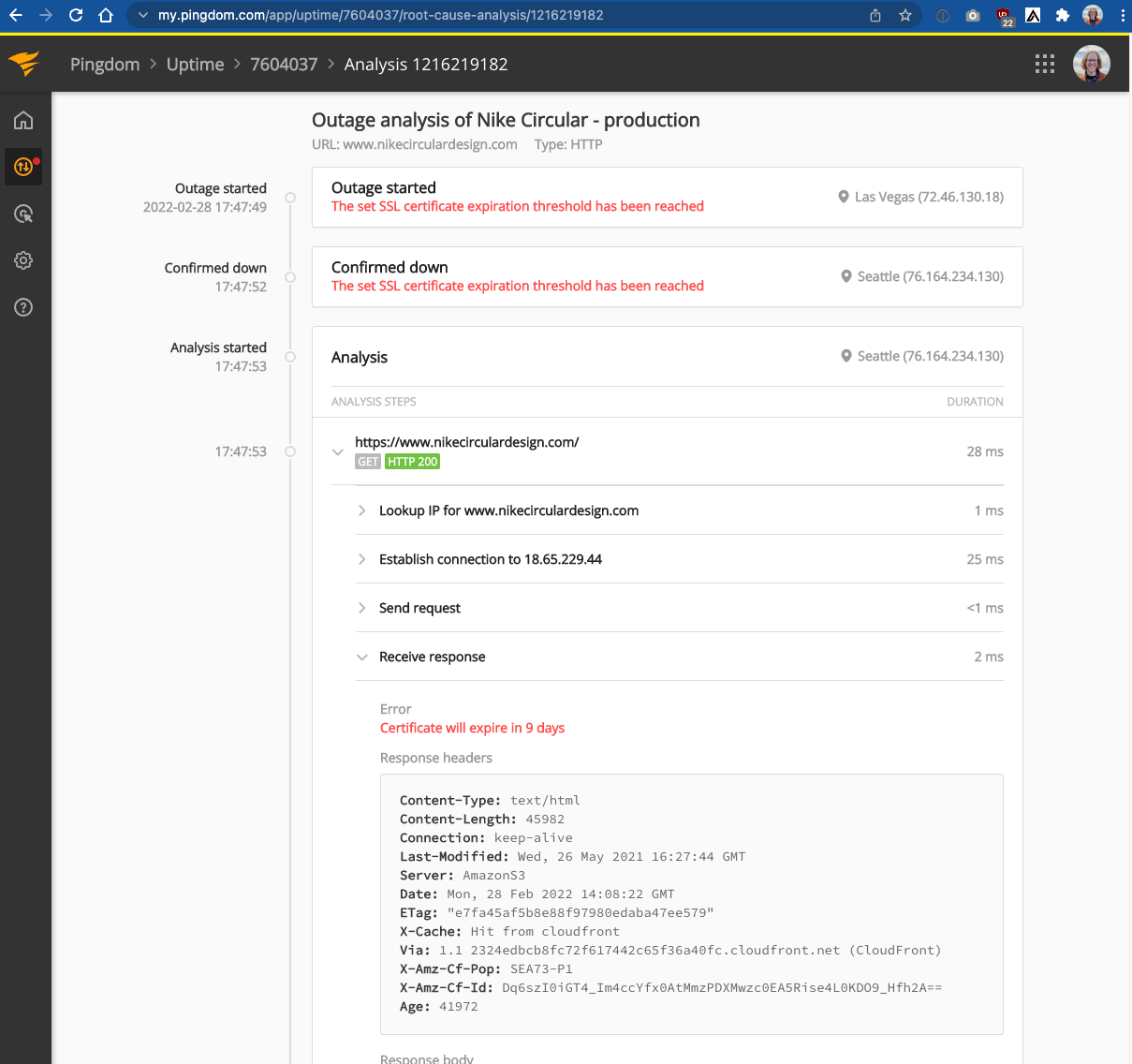Open the help question-mark sidebar icon
Viewport: 1132px width, 1064px height.
tap(23, 307)
